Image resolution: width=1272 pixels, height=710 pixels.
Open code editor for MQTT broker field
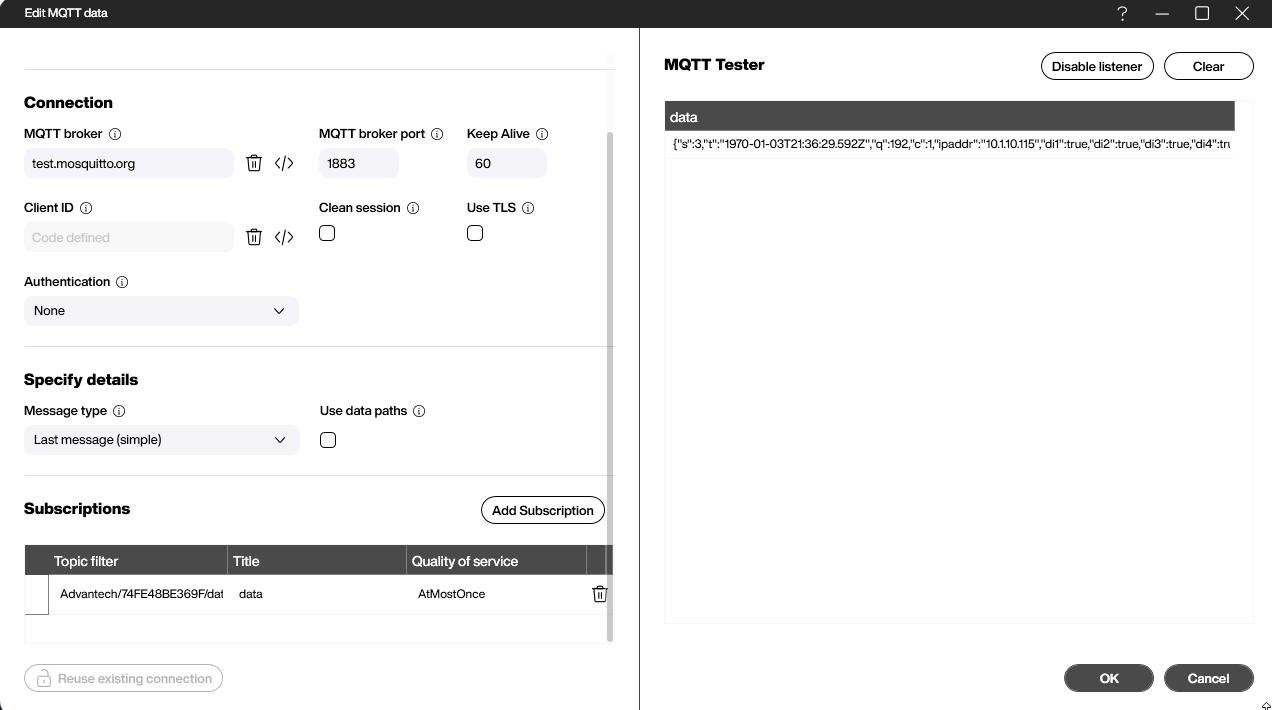click(284, 162)
